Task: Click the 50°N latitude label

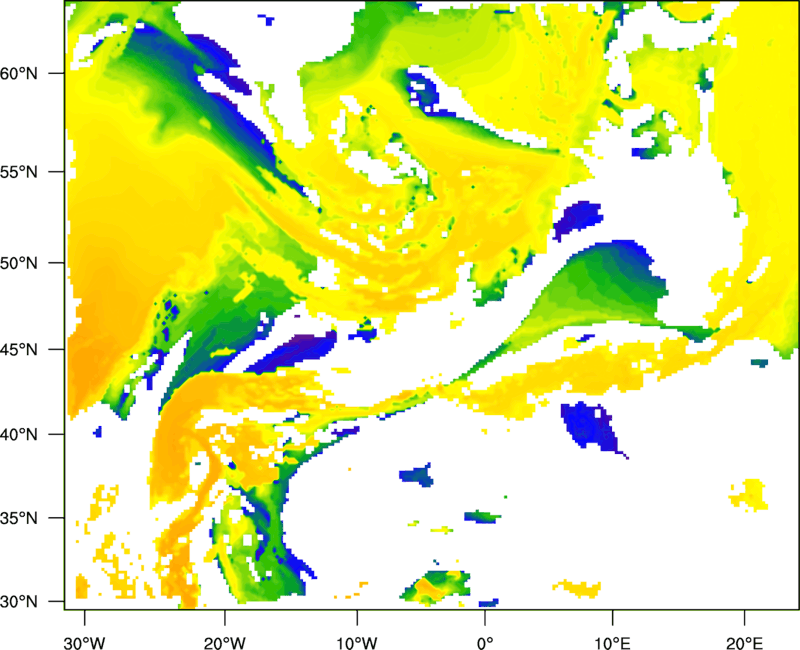Action: [x=19, y=263]
